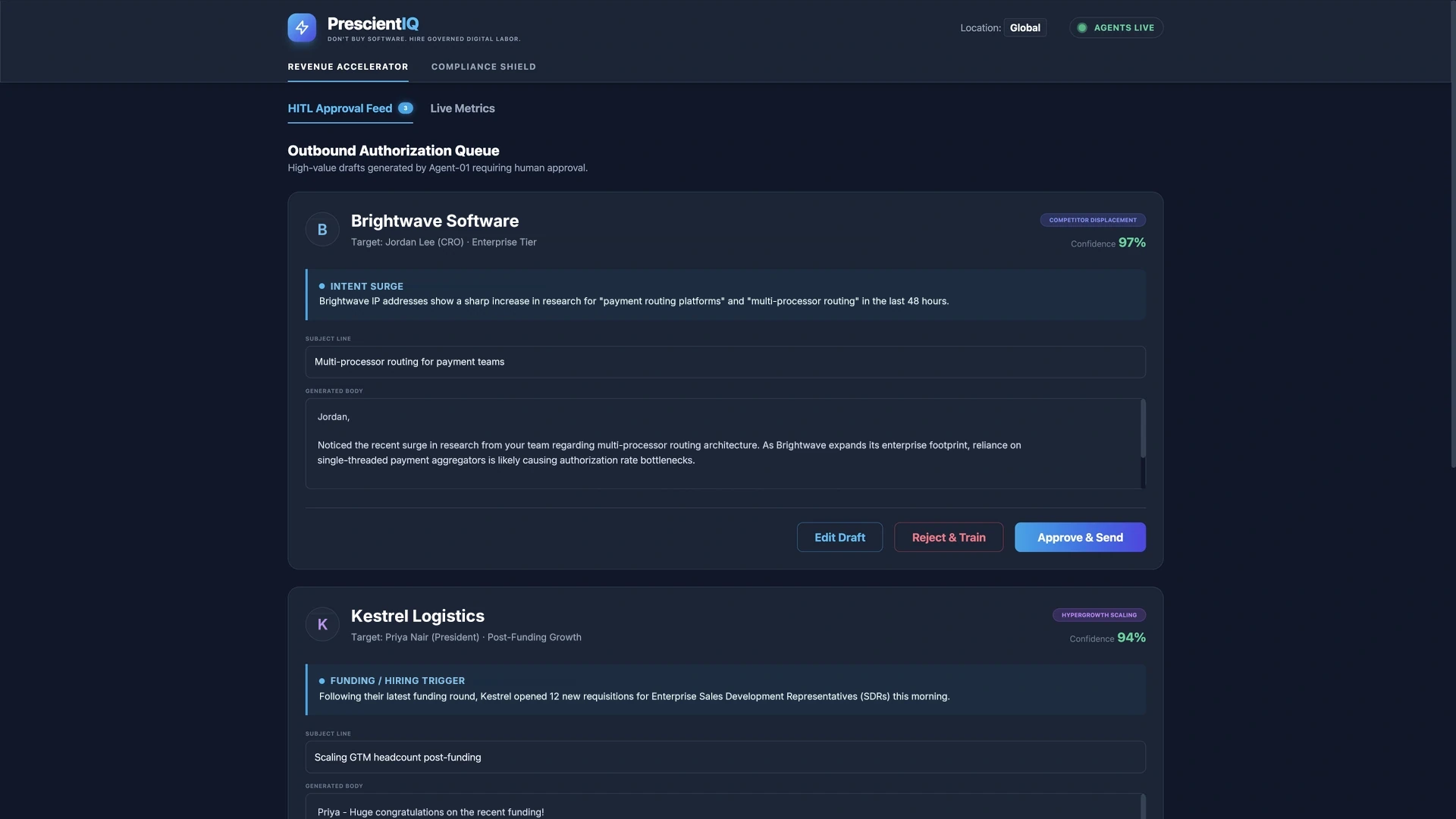The width and height of the screenshot is (1456, 819).
Task: Click the green Agents Live status dot
Action: 1082,28
